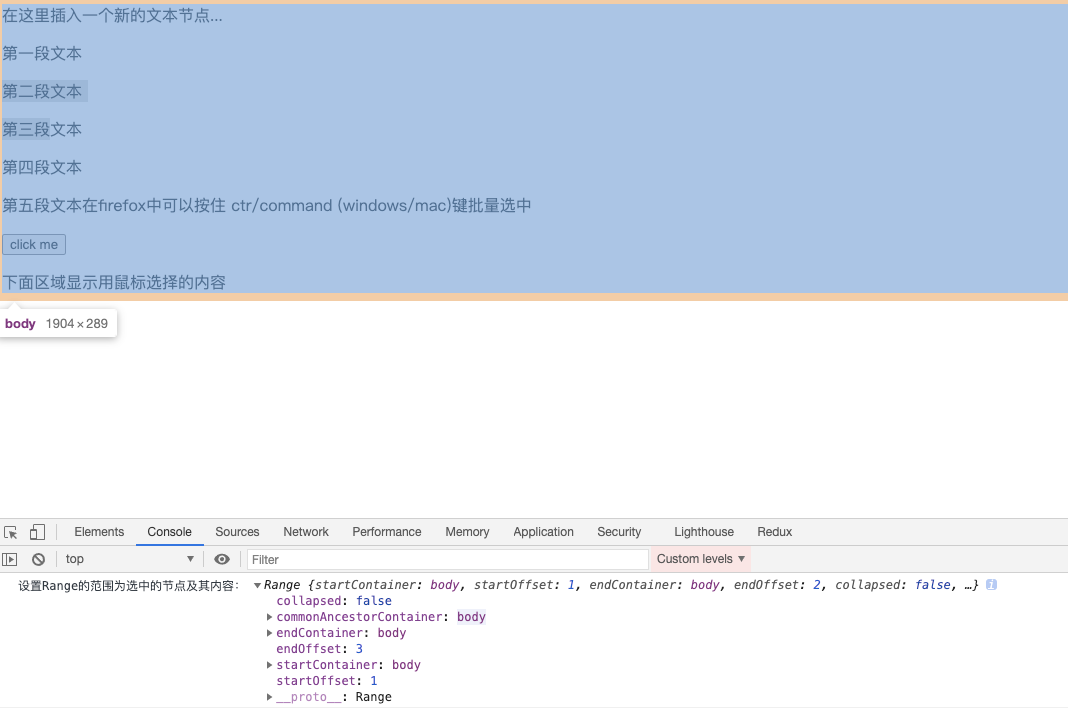Image resolution: width=1068 pixels, height=709 pixels.
Task: Open the Custom levels dropdown
Action: [700, 558]
